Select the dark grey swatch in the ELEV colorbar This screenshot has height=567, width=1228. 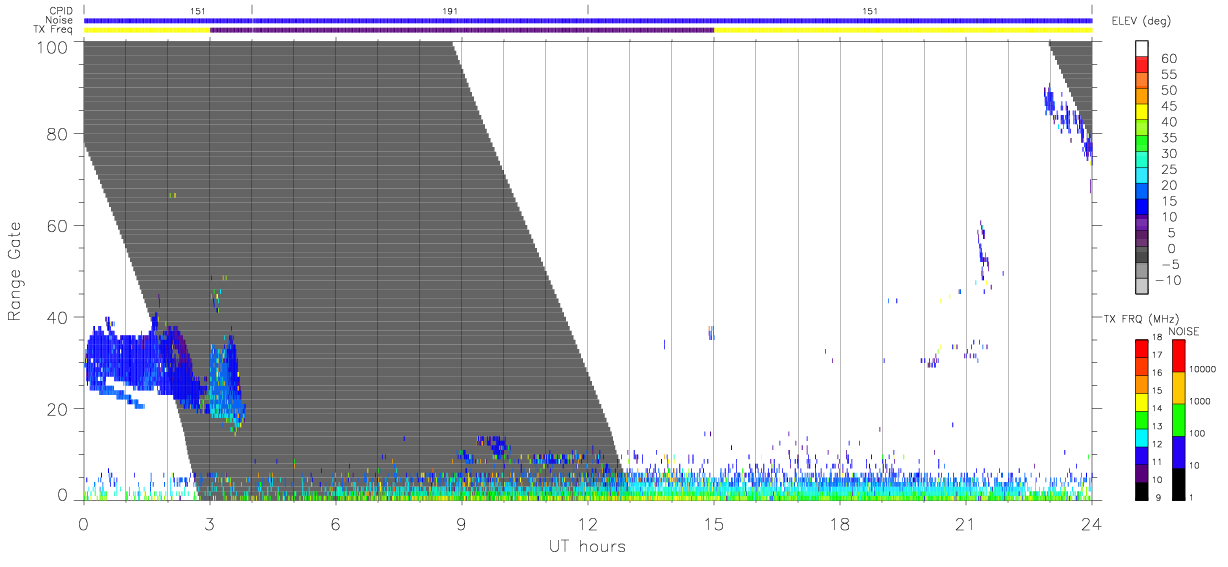[1142, 254]
